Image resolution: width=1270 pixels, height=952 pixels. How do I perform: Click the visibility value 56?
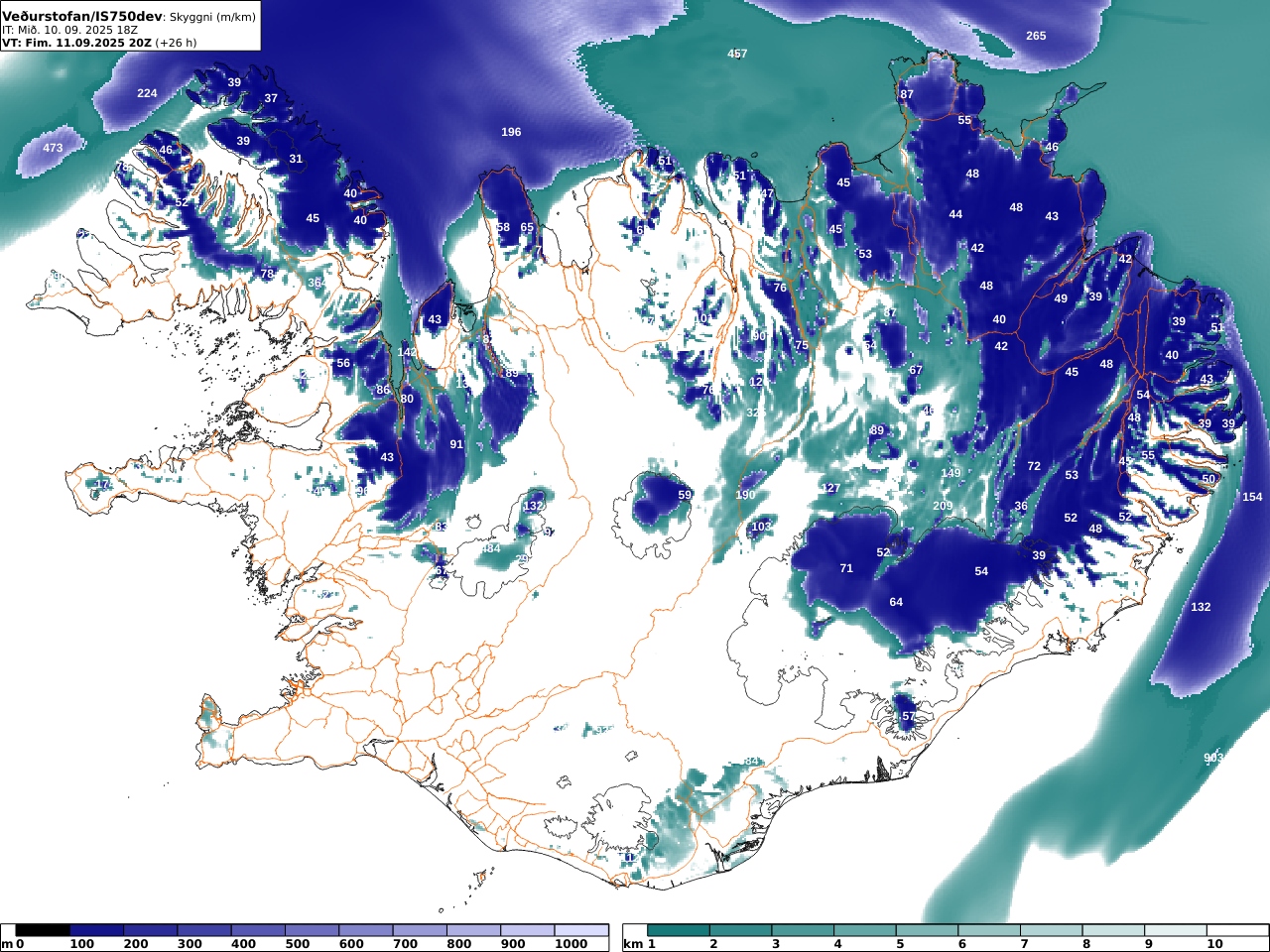343,363
